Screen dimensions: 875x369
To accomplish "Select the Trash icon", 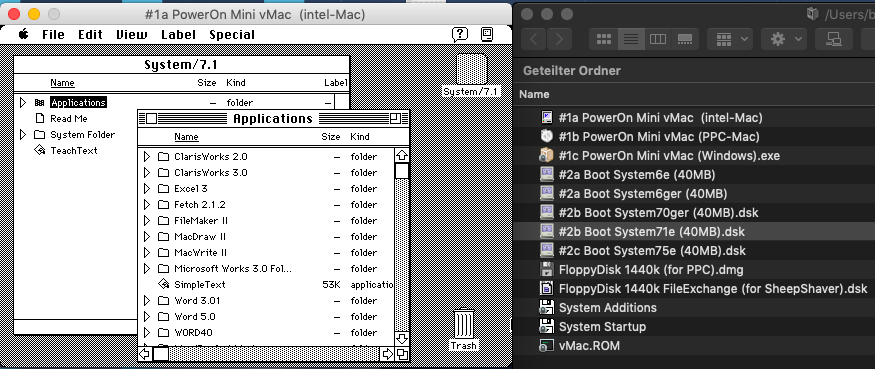I will coord(464,329).
